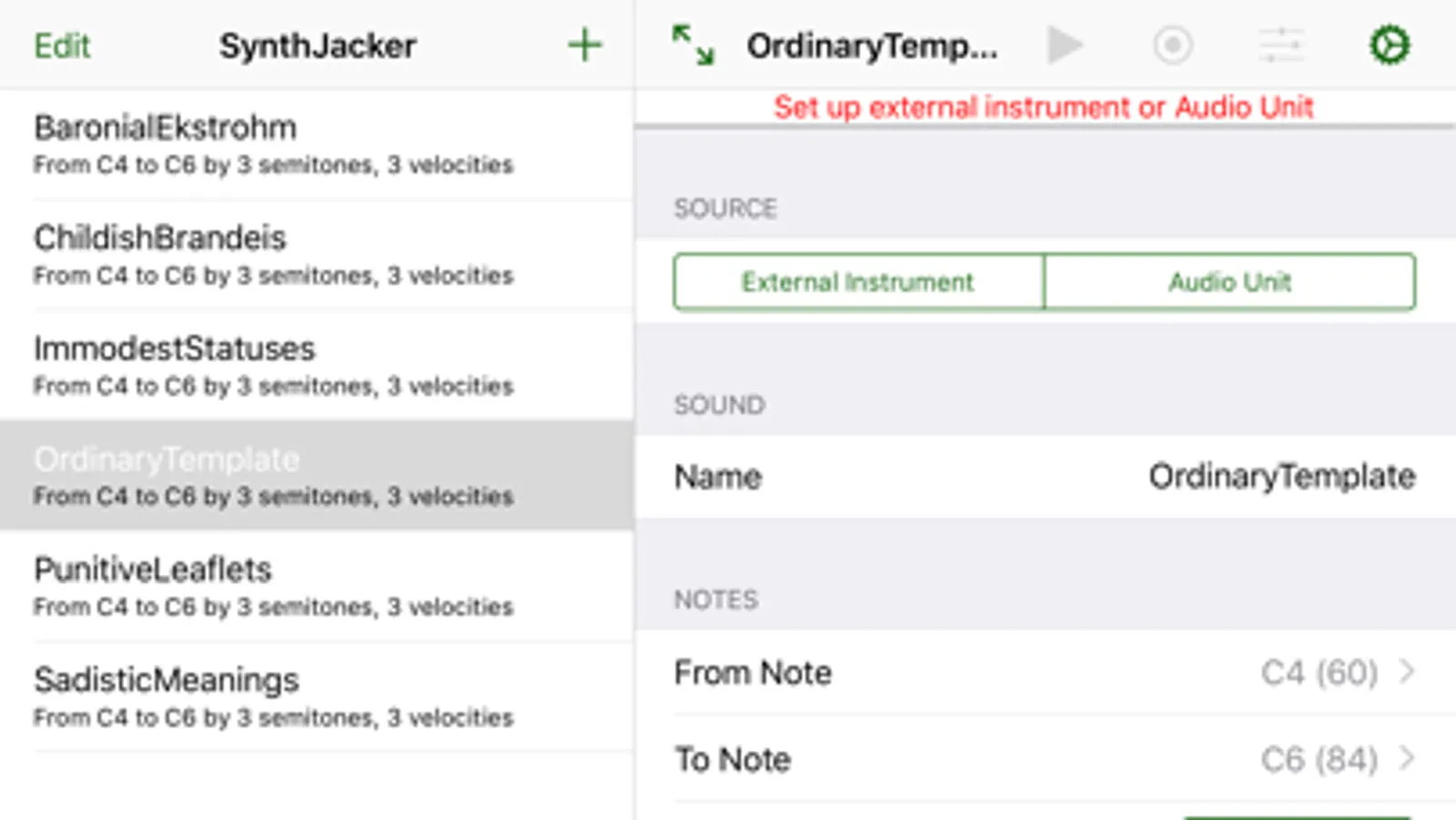Select External Instrument source segment

click(x=859, y=282)
